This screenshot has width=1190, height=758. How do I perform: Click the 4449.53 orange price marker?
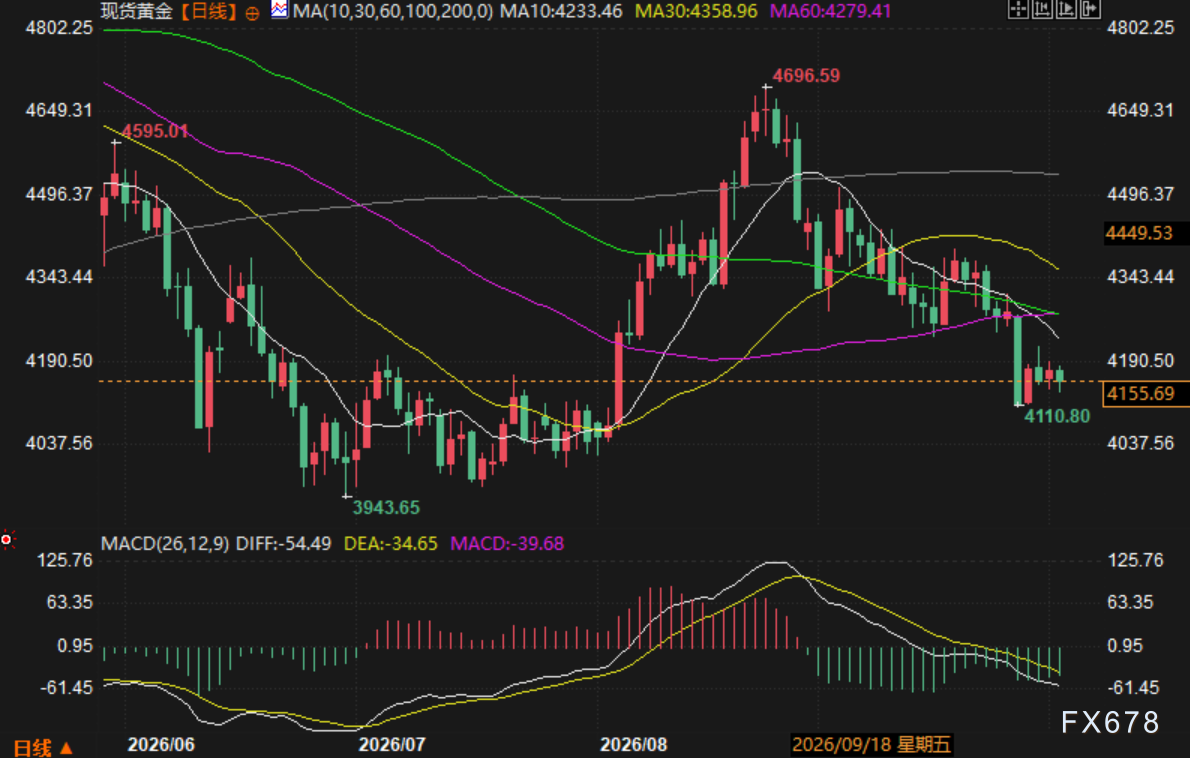point(1138,233)
